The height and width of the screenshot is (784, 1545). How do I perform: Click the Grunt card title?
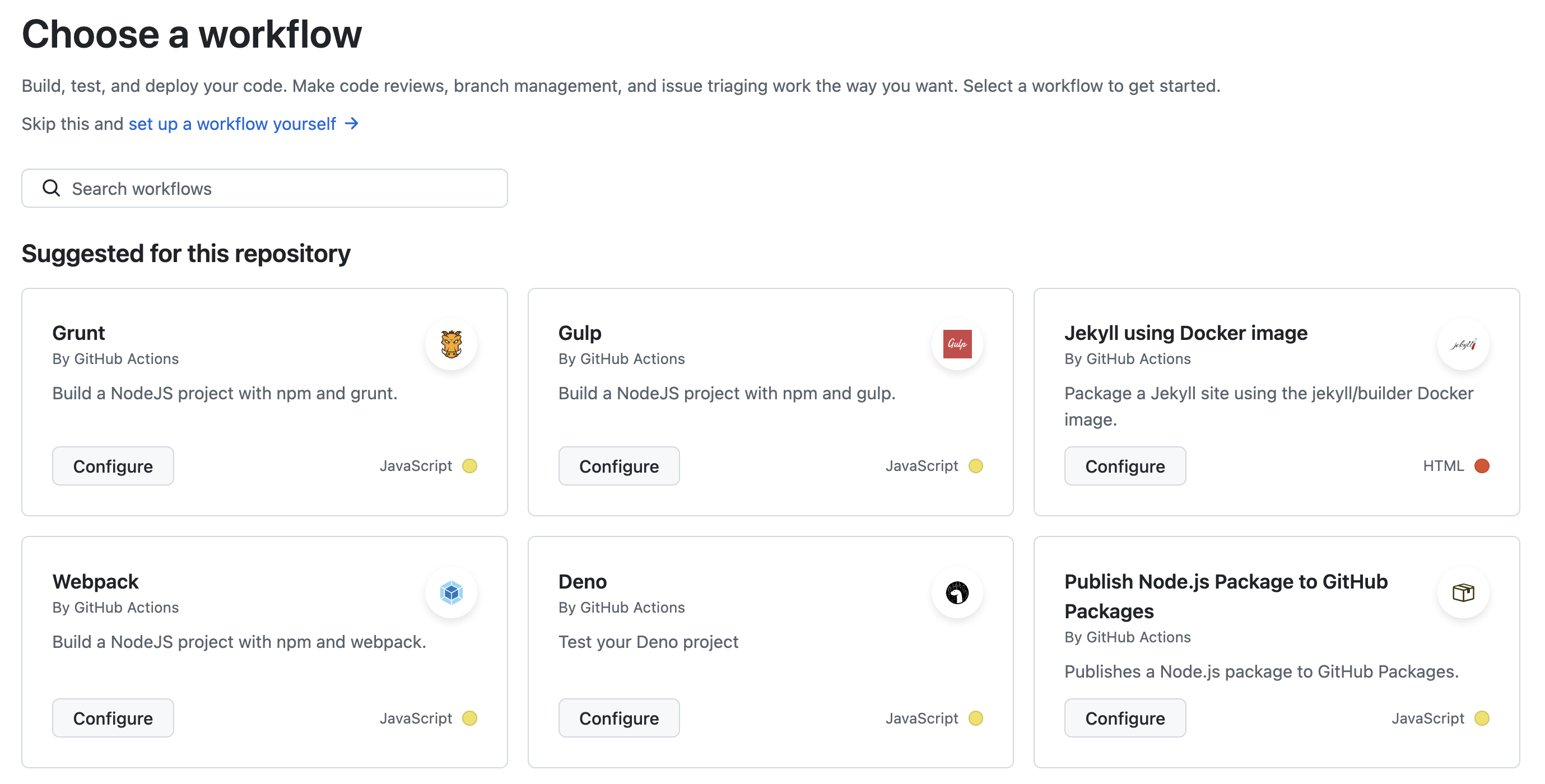point(78,333)
